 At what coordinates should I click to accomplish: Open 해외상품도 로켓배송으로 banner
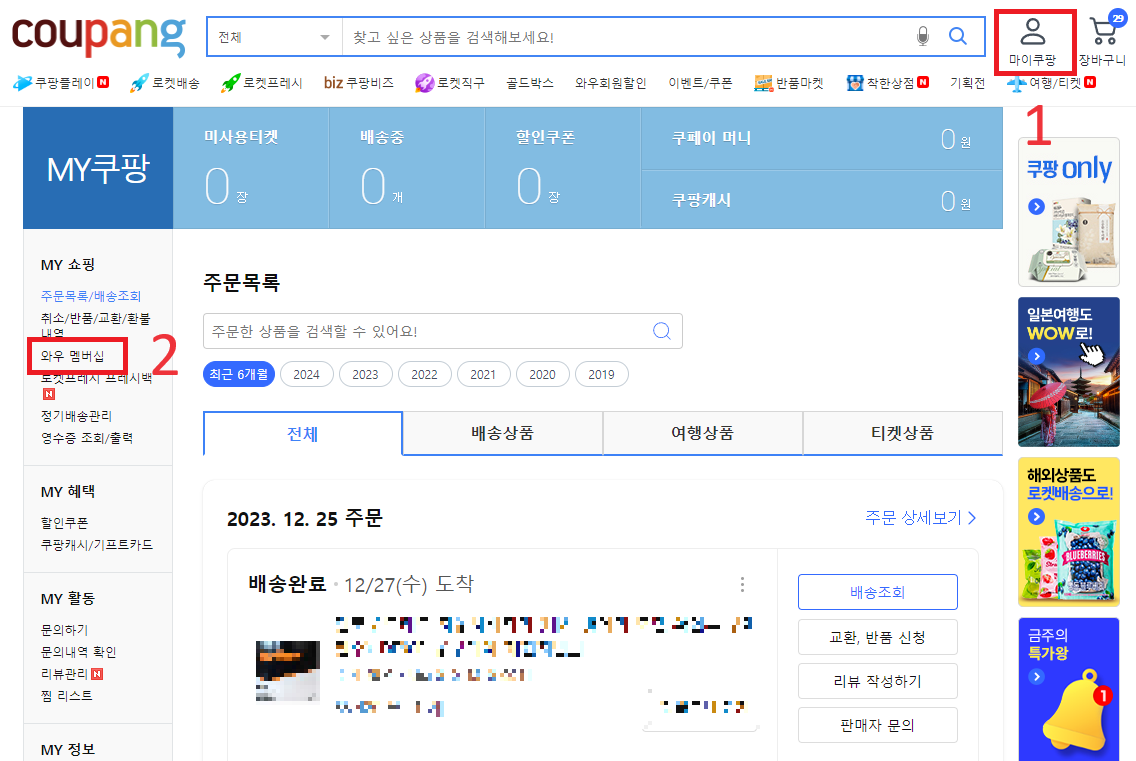click(x=1069, y=532)
